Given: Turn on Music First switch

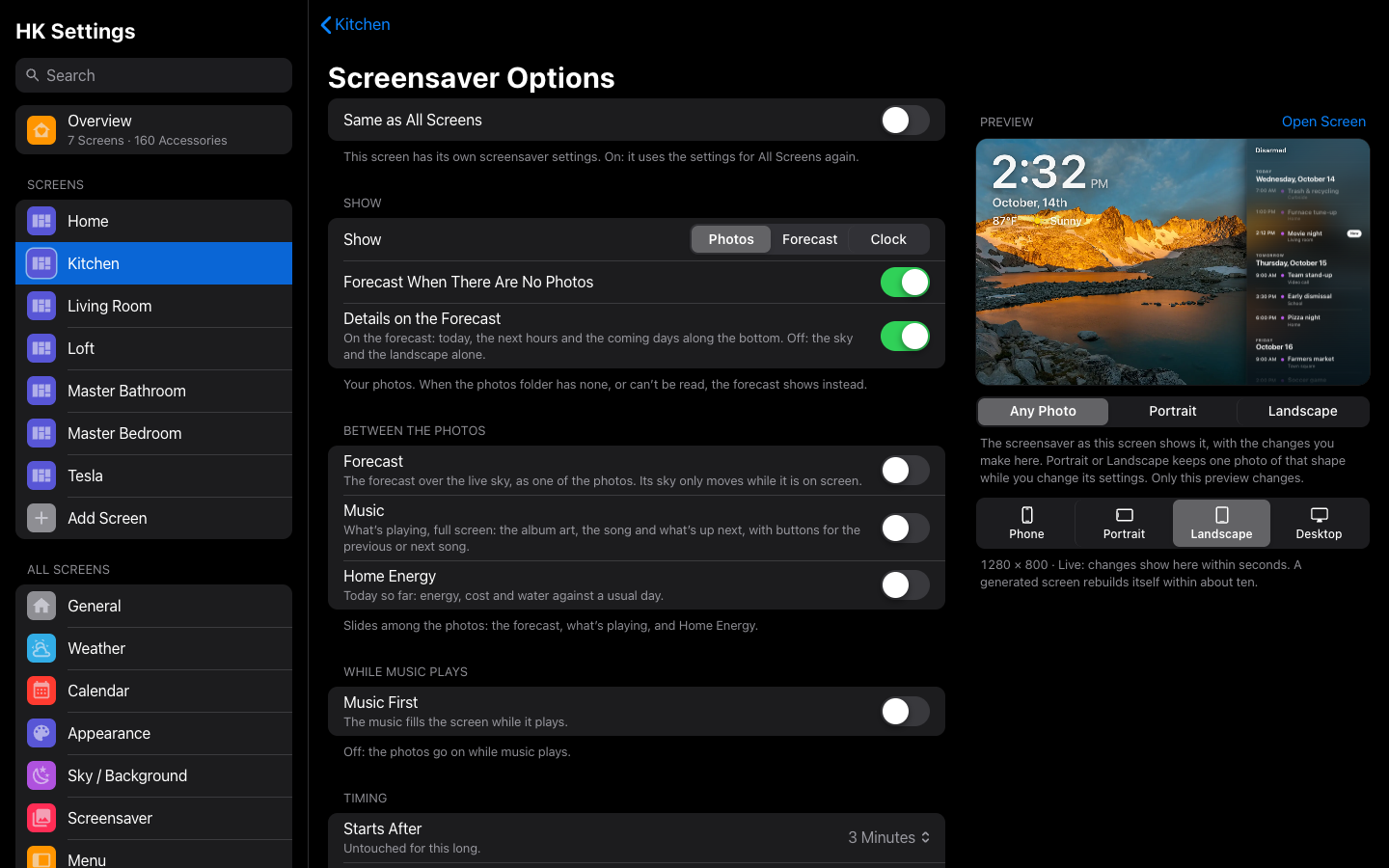Looking at the screenshot, I should pos(905,711).
